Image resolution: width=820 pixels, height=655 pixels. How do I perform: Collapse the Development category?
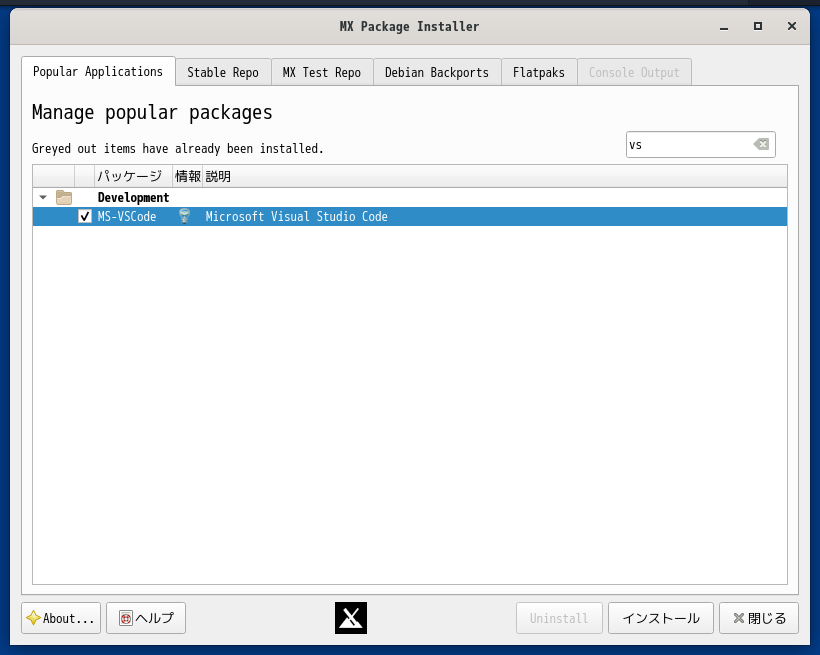43,197
